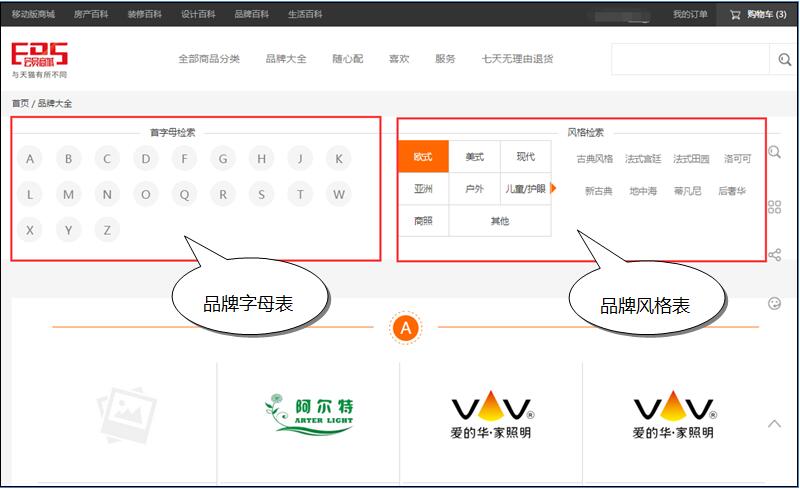Select letter X in the alphabet index
The image size is (800, 489).
click(30, 230)
